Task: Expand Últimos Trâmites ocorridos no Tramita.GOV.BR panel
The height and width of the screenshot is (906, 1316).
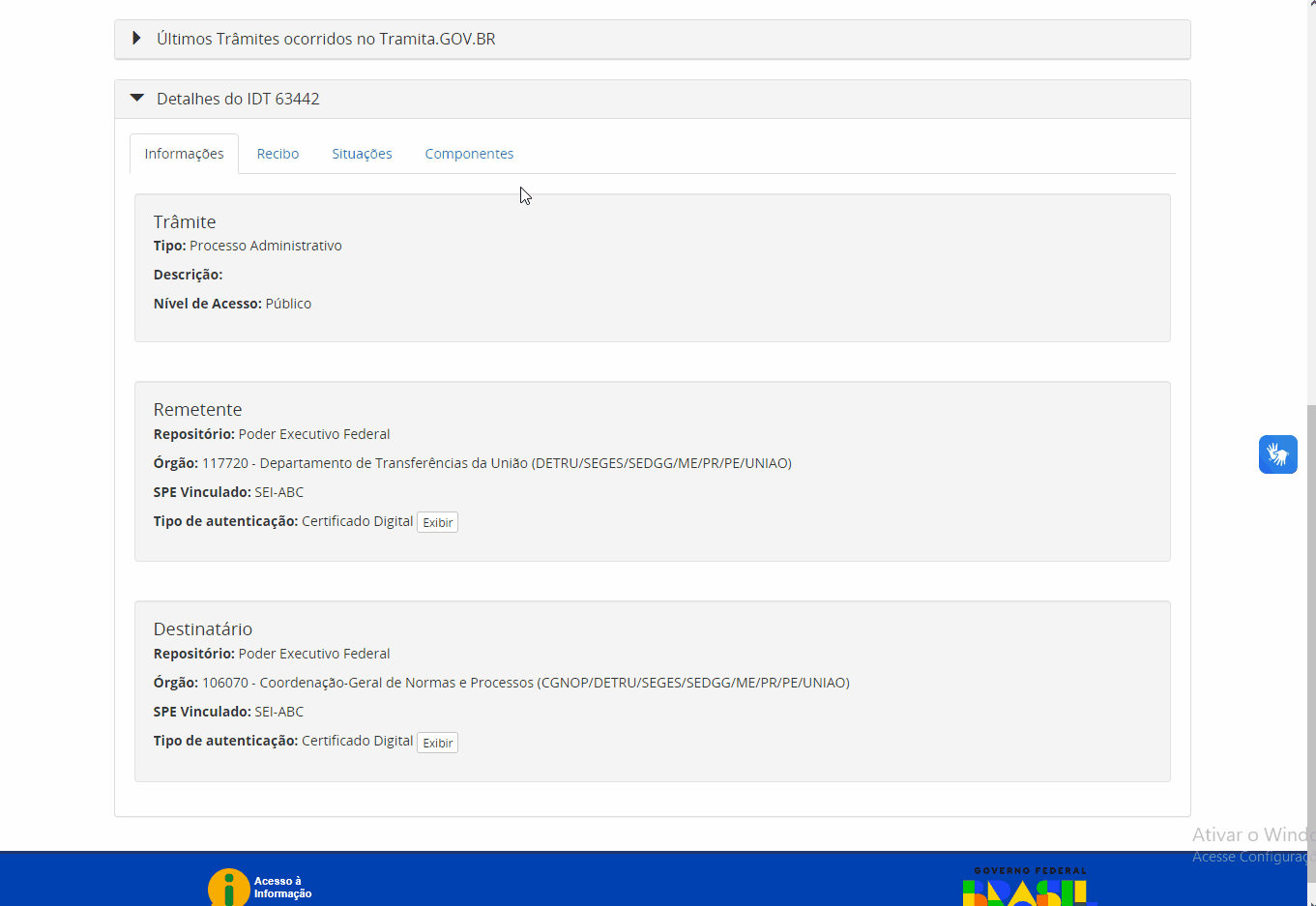Action: (x=652, y=40)
